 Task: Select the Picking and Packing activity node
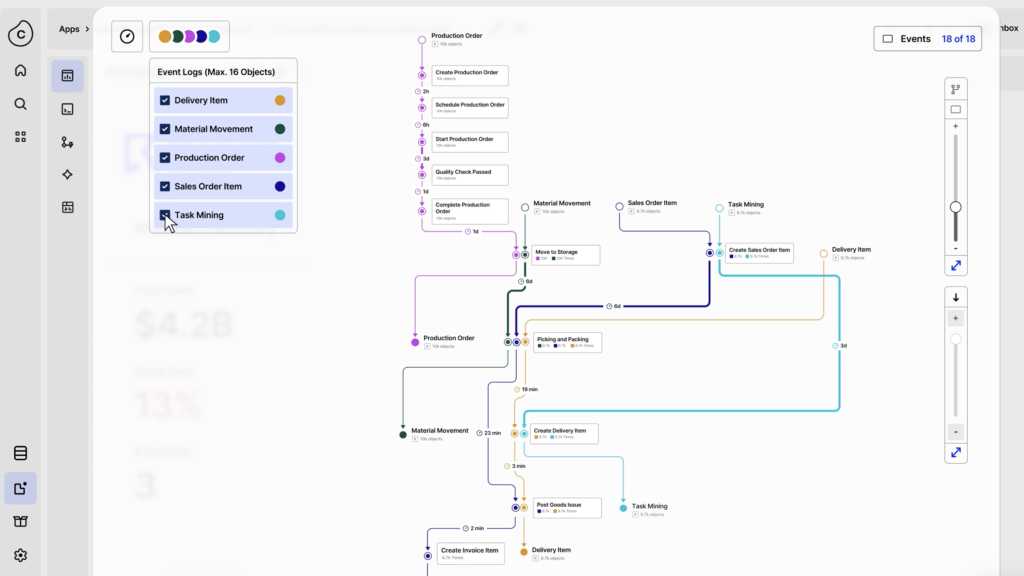[x=568, y=342]
